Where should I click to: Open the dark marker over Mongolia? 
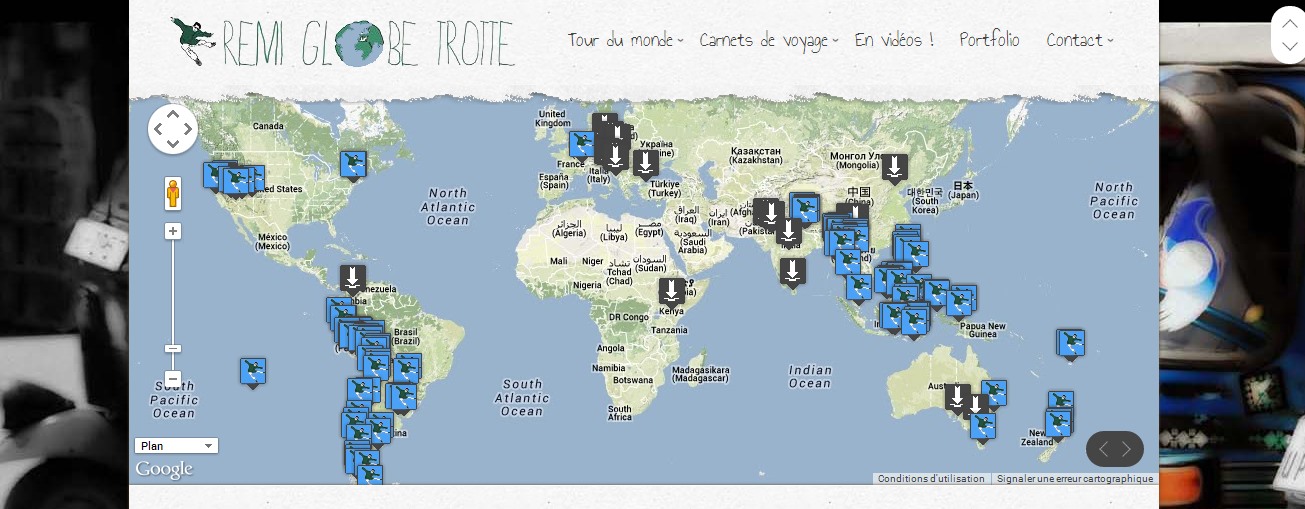tap(895, 168)
